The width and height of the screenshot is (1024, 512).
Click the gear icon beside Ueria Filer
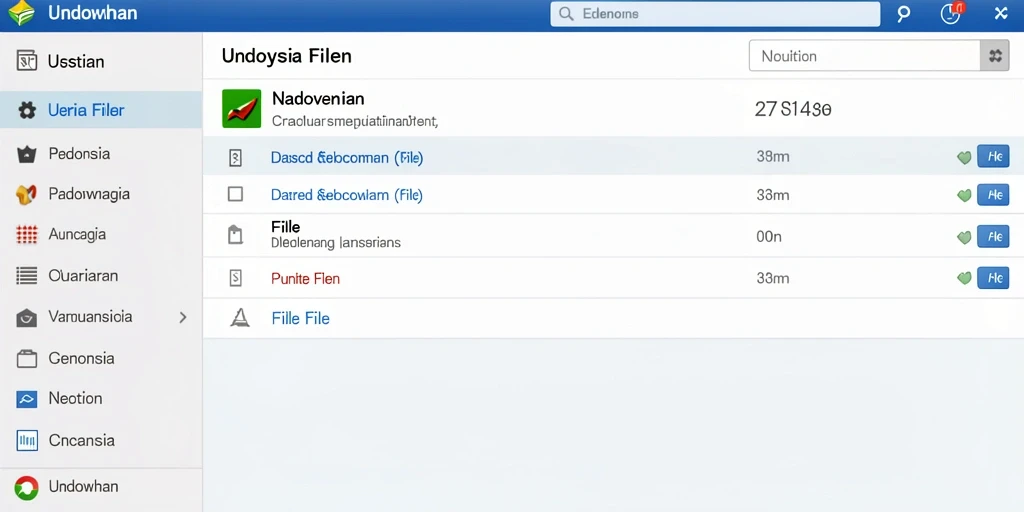[27, 110]
